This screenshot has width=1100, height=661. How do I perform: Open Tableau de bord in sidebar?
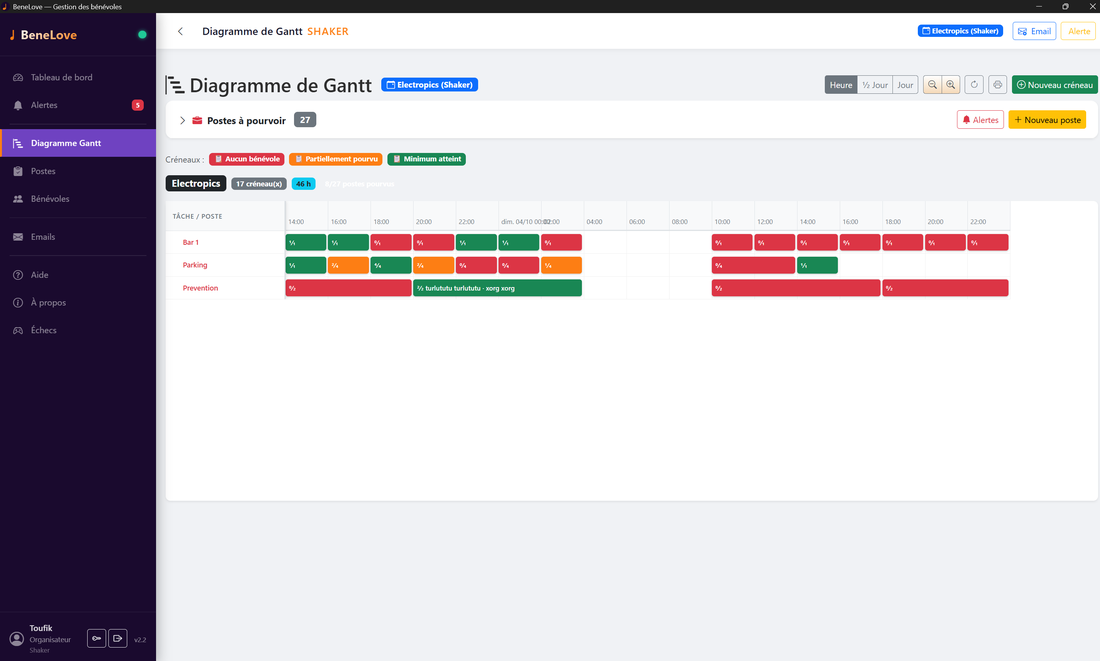[x=78, y=77]
